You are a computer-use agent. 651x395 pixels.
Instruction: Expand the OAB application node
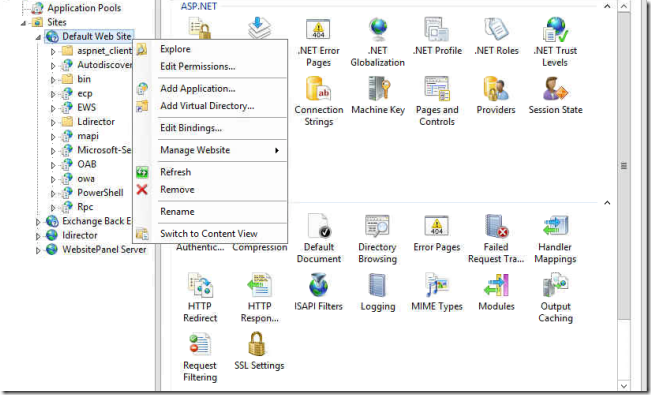click(x=53, y=165)
